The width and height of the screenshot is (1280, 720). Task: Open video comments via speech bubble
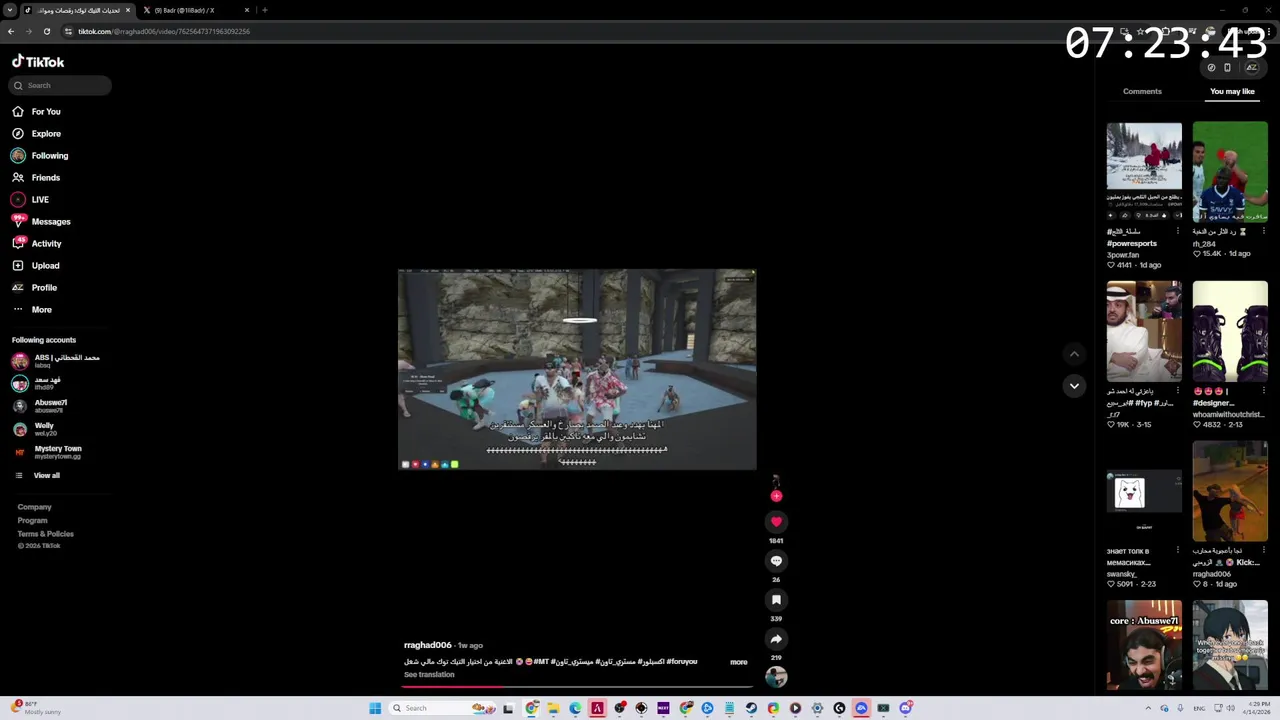pyautogui.click(x=776, y=561)
